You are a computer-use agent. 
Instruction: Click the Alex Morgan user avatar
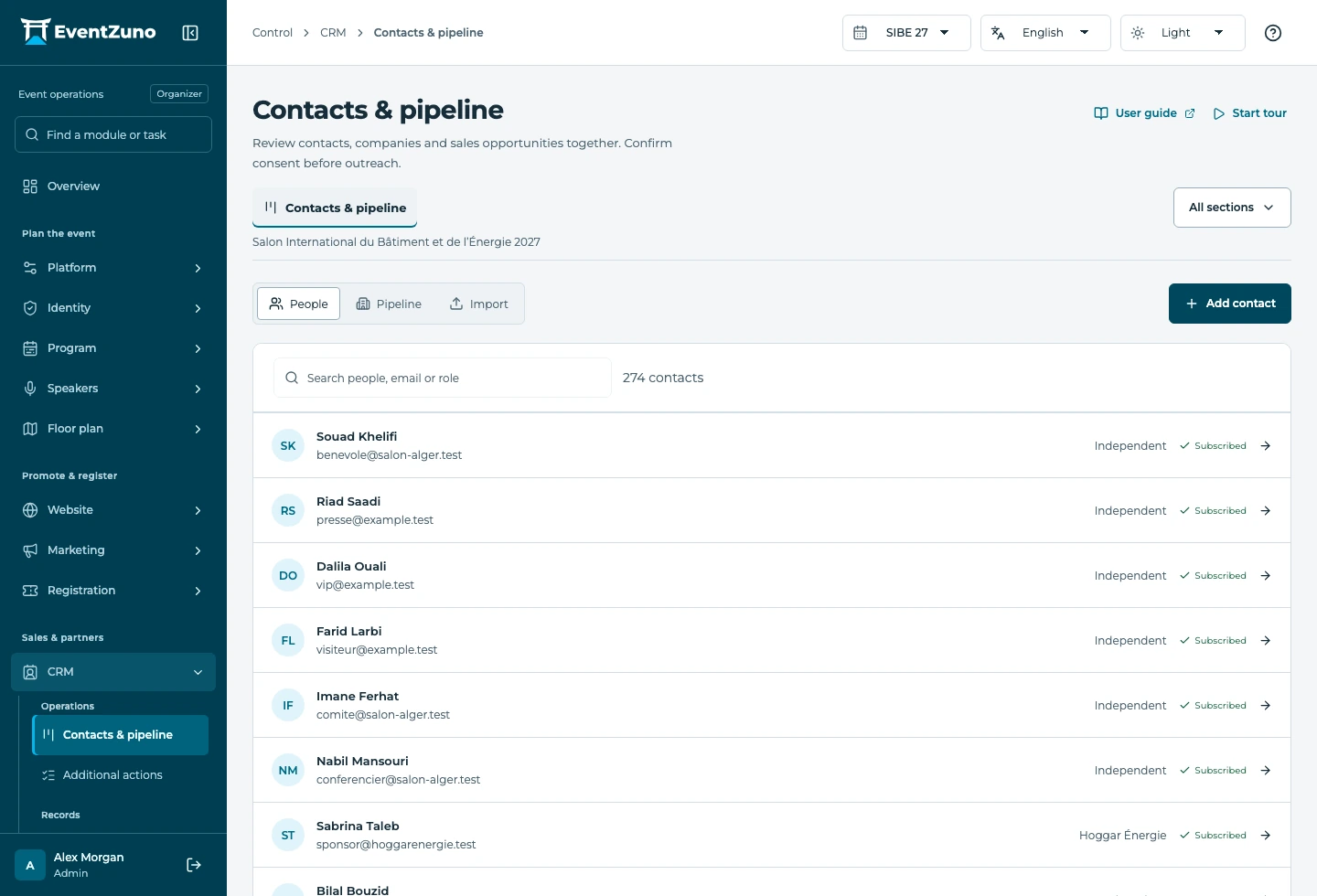(30, 865)
